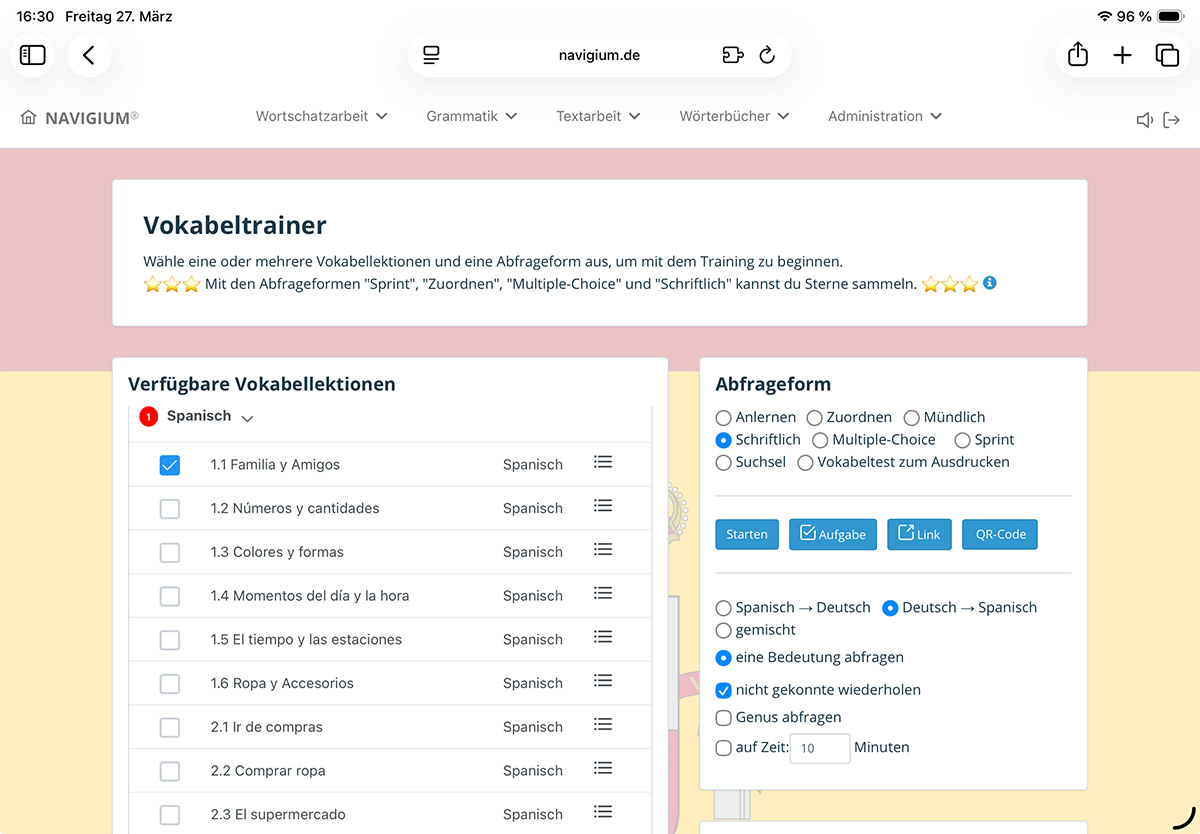
Task: Enable the Genus abfragen checkbox
Action: coord(724,717)
